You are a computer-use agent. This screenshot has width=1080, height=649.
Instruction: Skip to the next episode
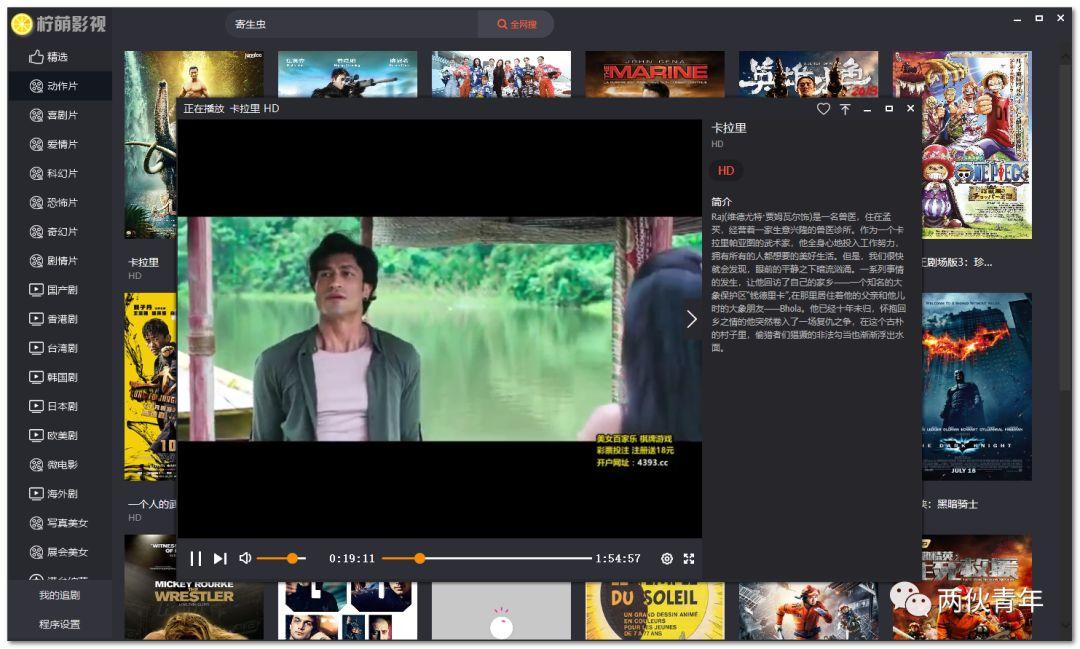[x=220, y=559]
